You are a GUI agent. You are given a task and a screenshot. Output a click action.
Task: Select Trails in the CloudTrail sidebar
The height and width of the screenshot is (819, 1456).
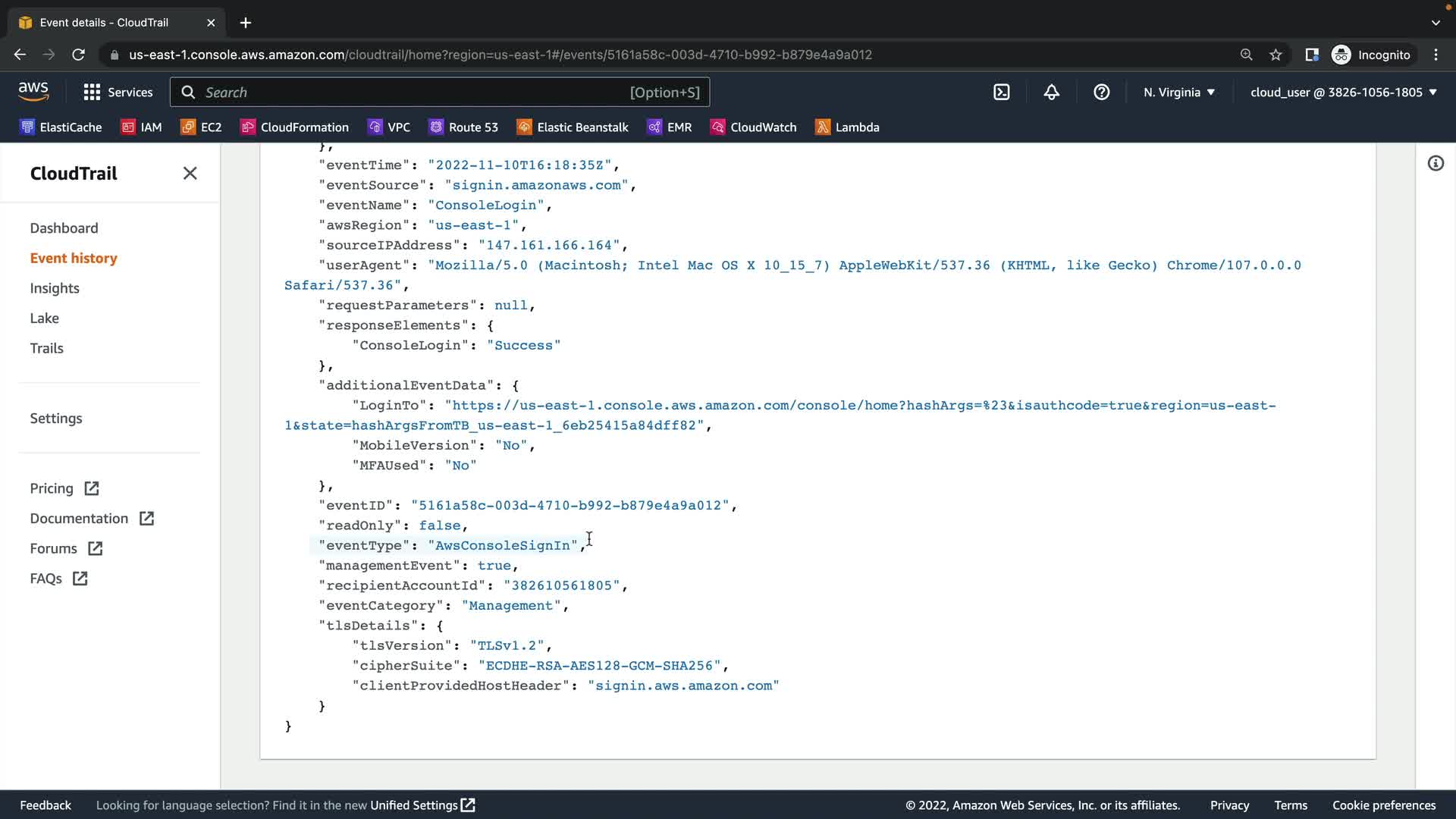pos(46,349)
